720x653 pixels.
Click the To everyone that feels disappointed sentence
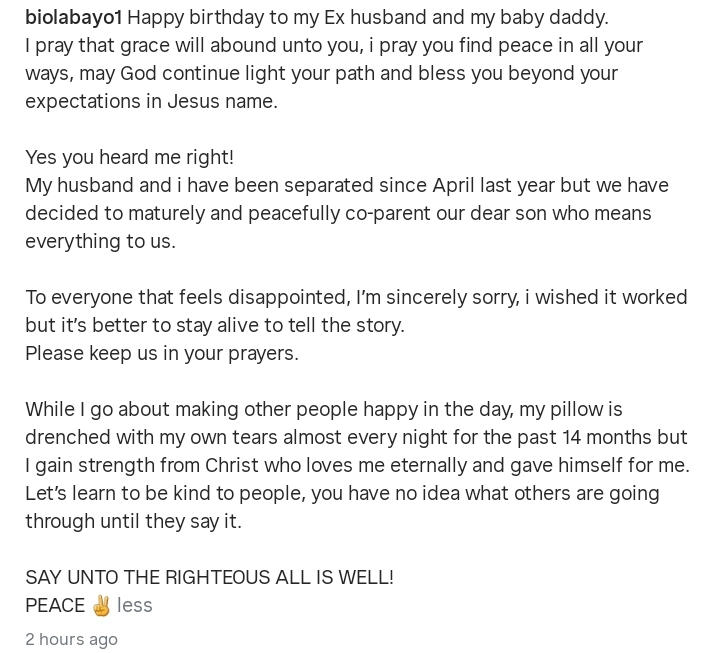pos(356,297)
